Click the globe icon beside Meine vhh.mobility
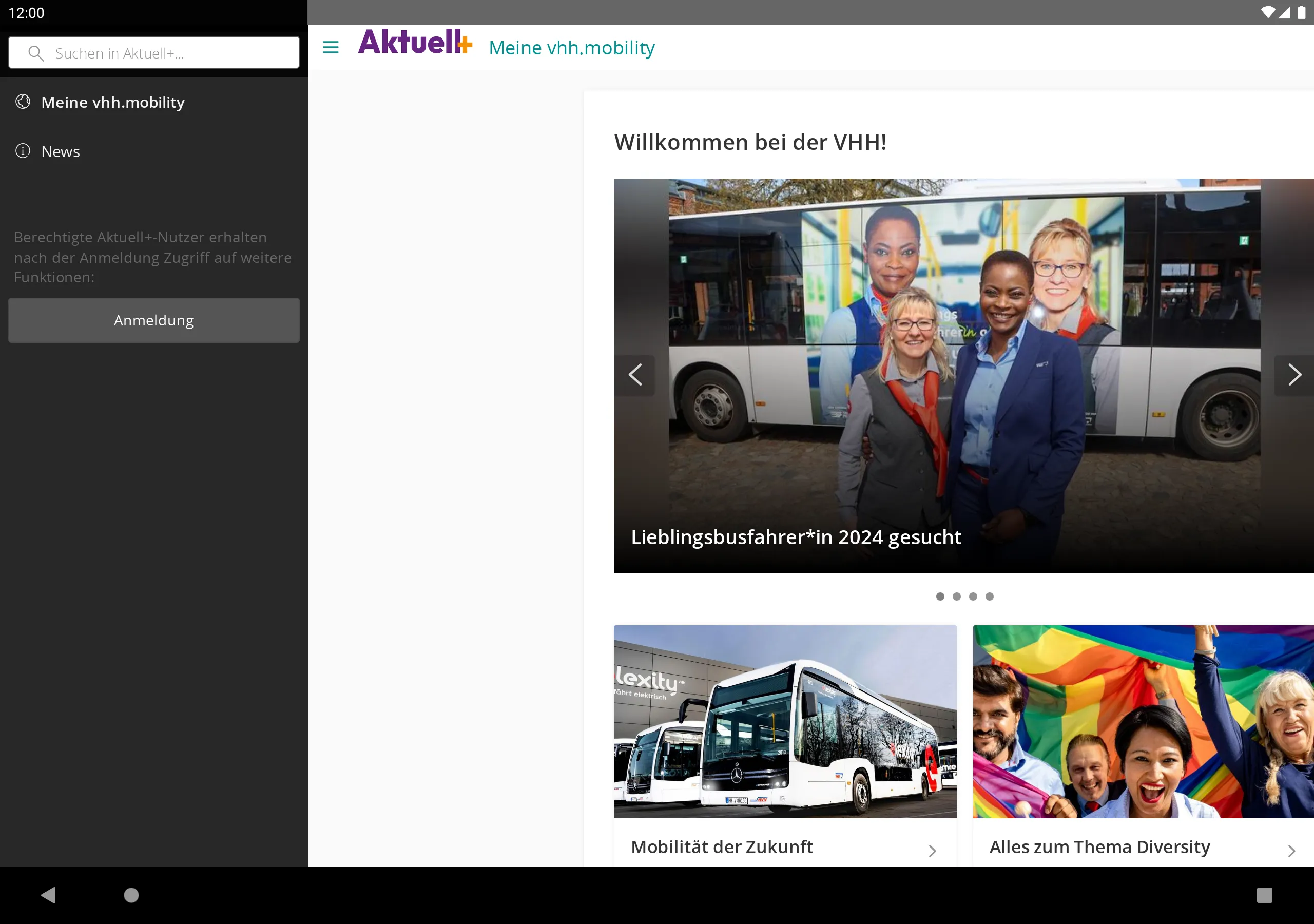This screenshot has width=1314, height=924. 23,102
